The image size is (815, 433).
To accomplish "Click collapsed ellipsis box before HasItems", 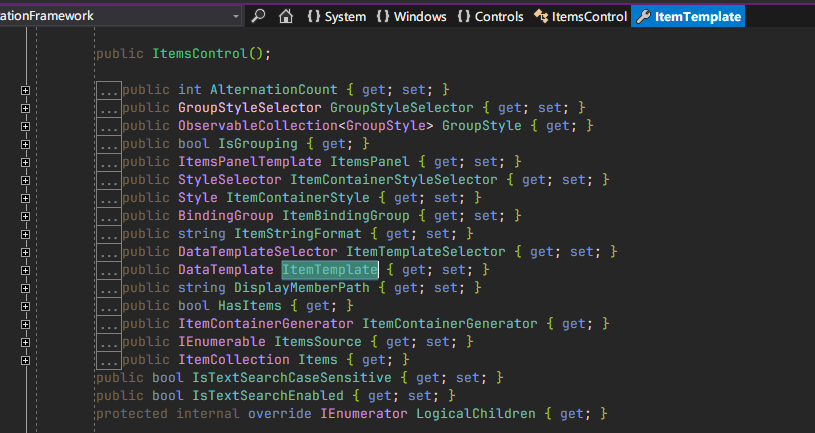I will (109, 306).
